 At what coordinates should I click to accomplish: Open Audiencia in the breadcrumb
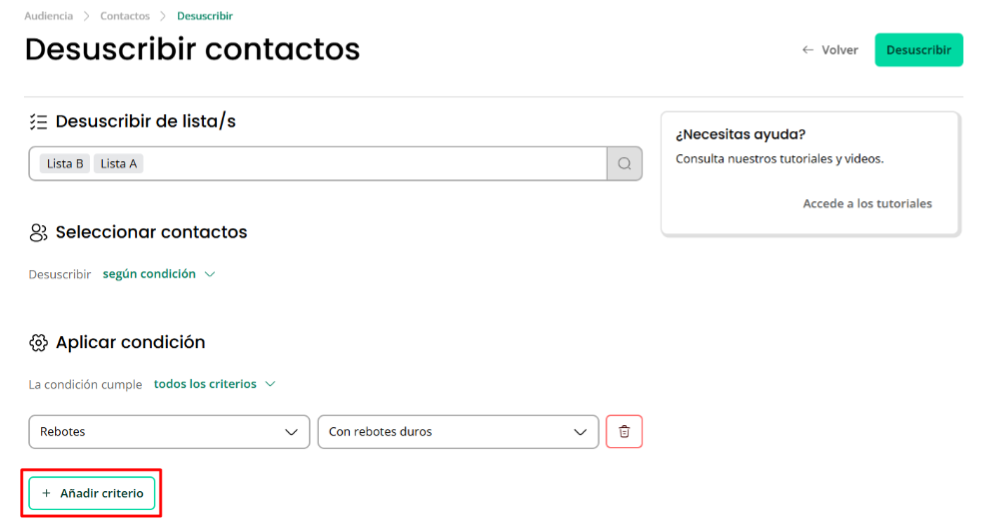tap(48, 16)
